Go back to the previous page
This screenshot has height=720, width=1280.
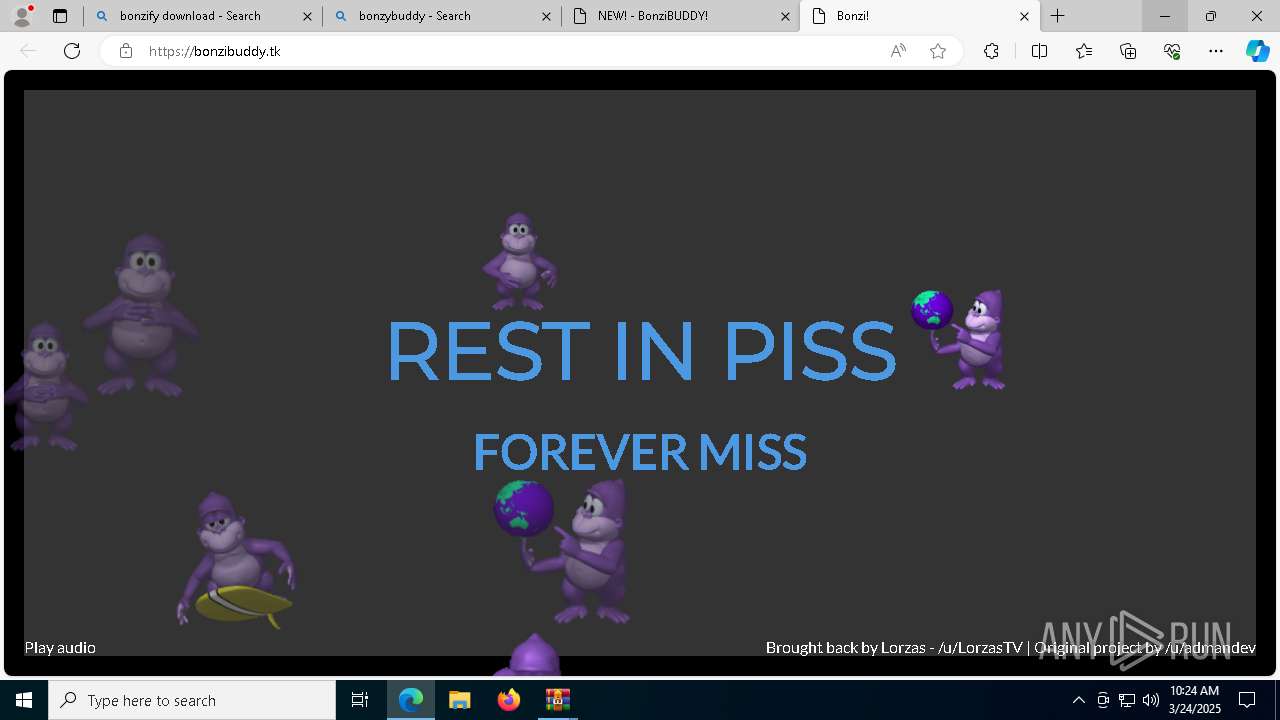[28, 51]
